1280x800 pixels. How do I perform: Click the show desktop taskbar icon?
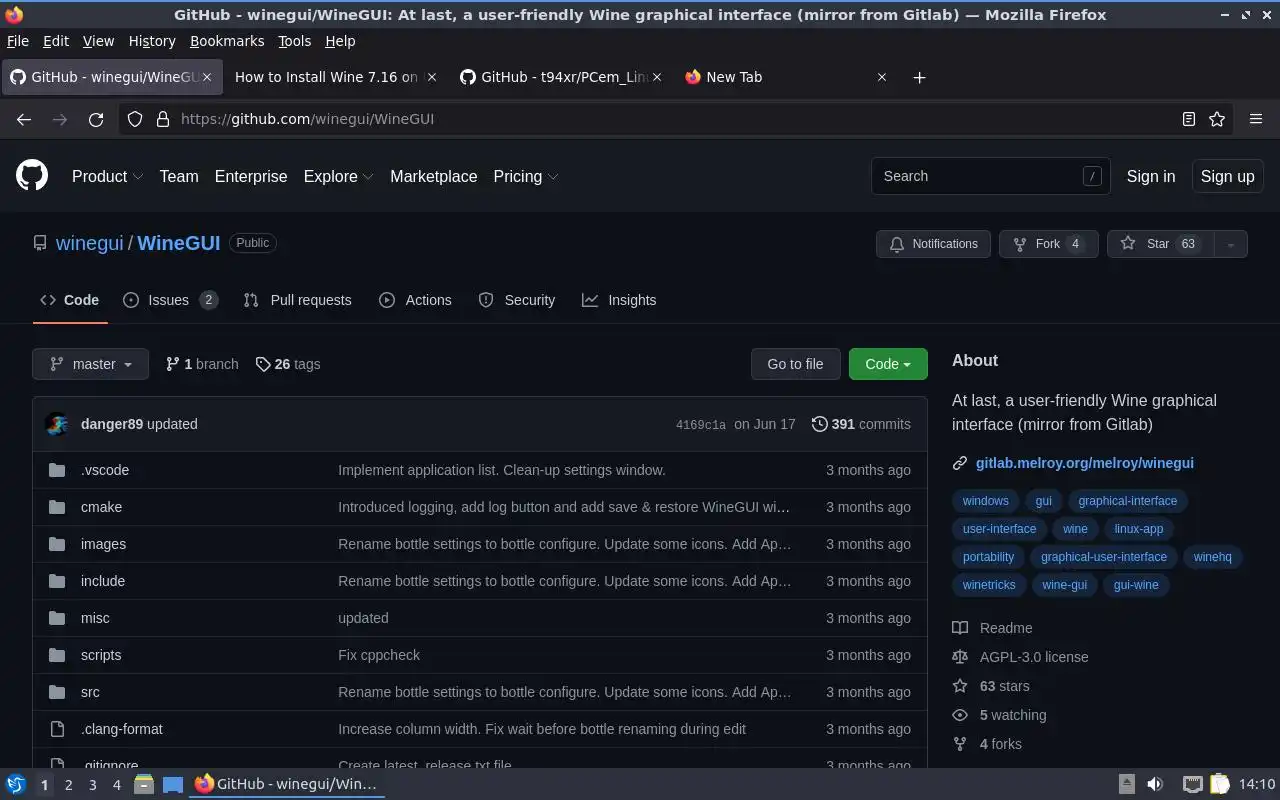pyautogui.click(x=173, y=784)
